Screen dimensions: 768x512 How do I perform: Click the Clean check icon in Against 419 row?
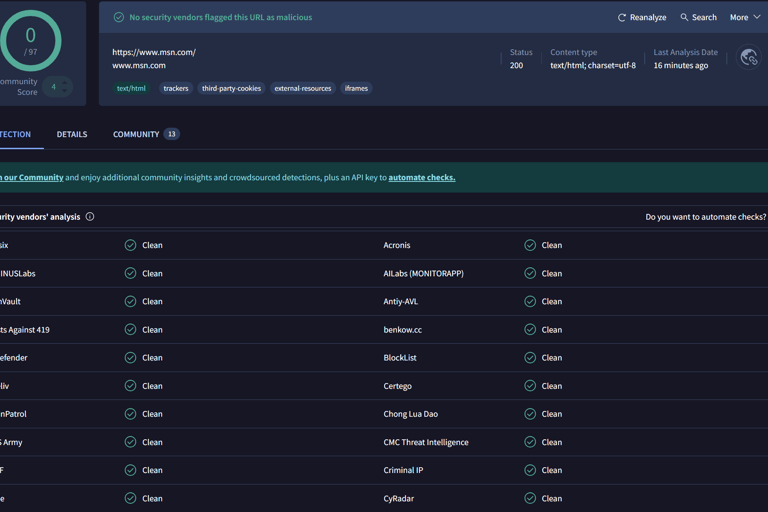coord(130,330)
